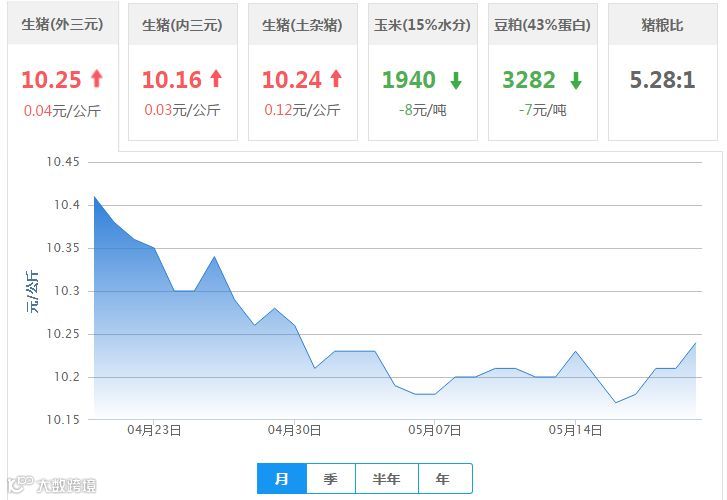Click the 10.2 y-axis label
Screen dimensions: 727x500
point(67,377)
